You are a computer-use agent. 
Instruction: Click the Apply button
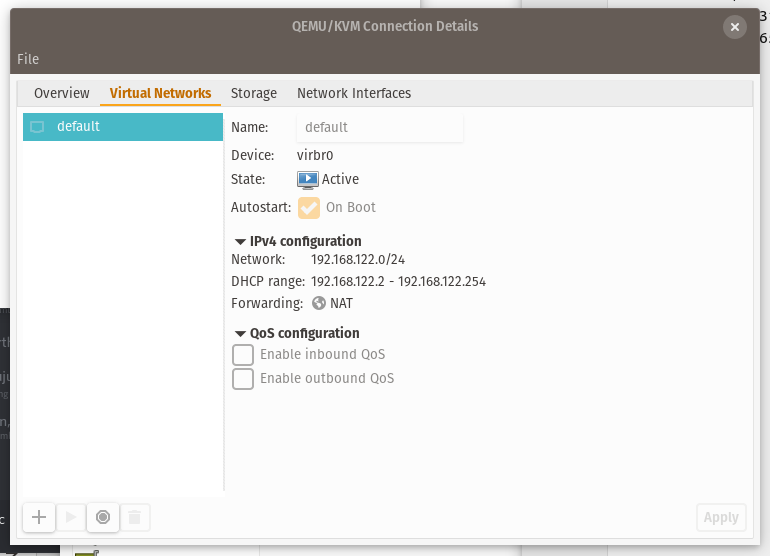pyautogui.click(x=721, y=517)
